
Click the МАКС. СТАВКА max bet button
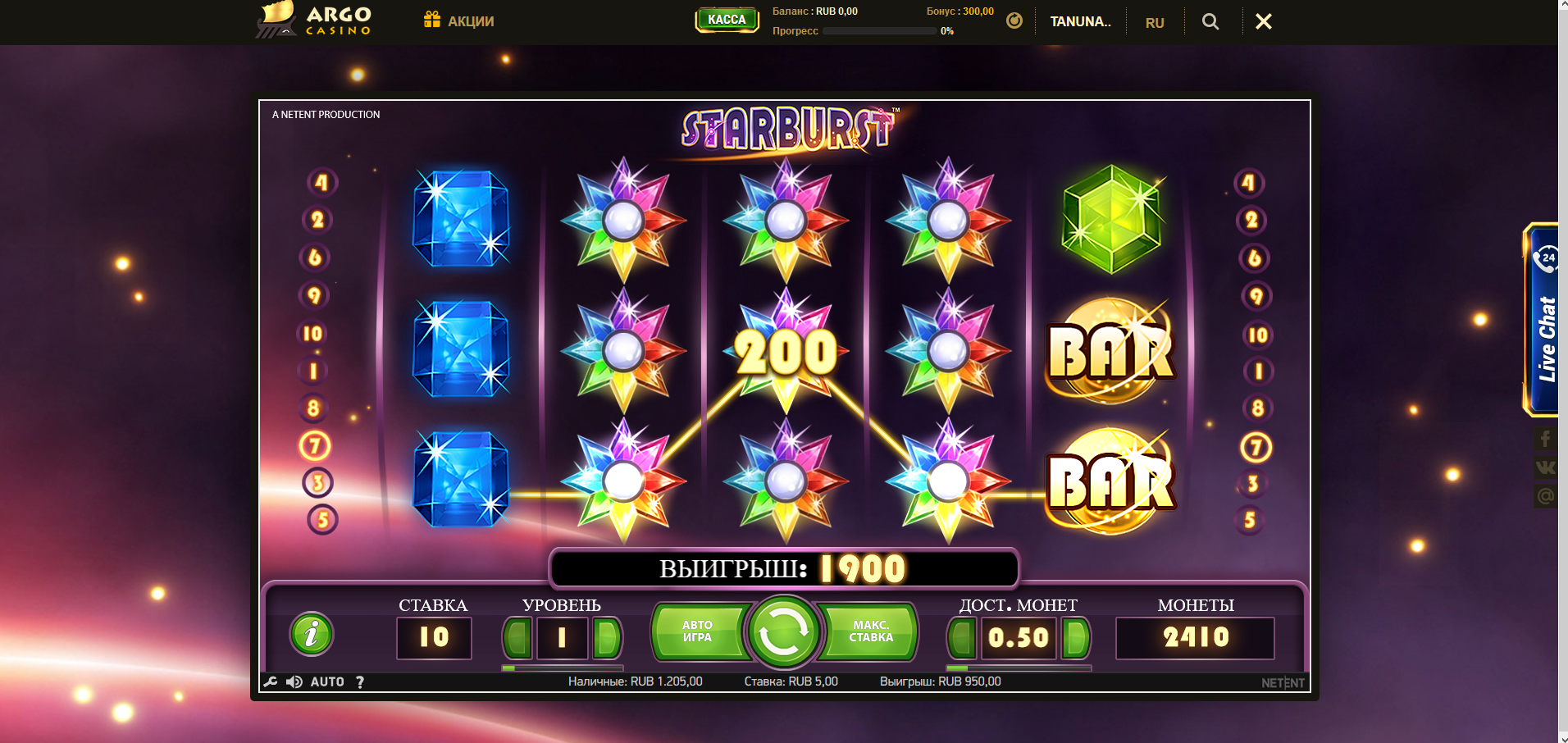pos(870,631)
